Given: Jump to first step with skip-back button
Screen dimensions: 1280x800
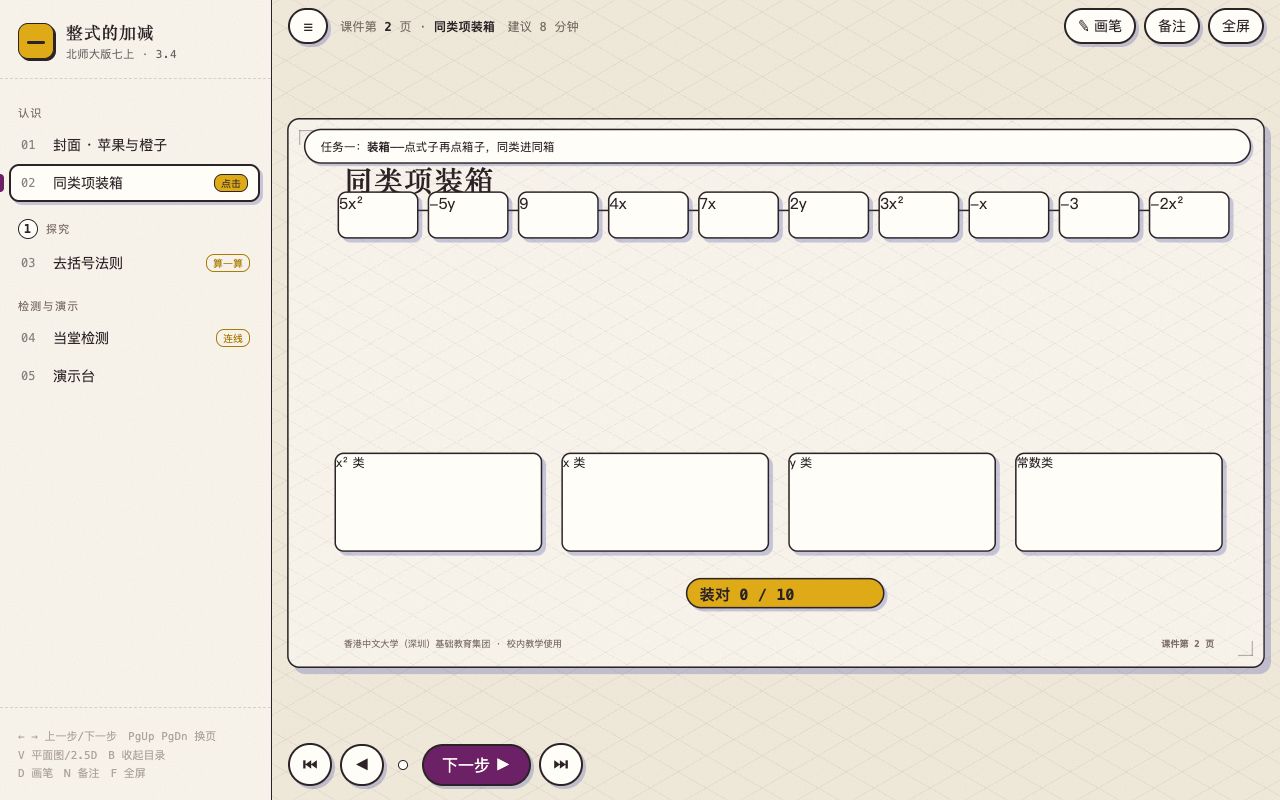Looking at the screenshot, I should coord(310,764).
